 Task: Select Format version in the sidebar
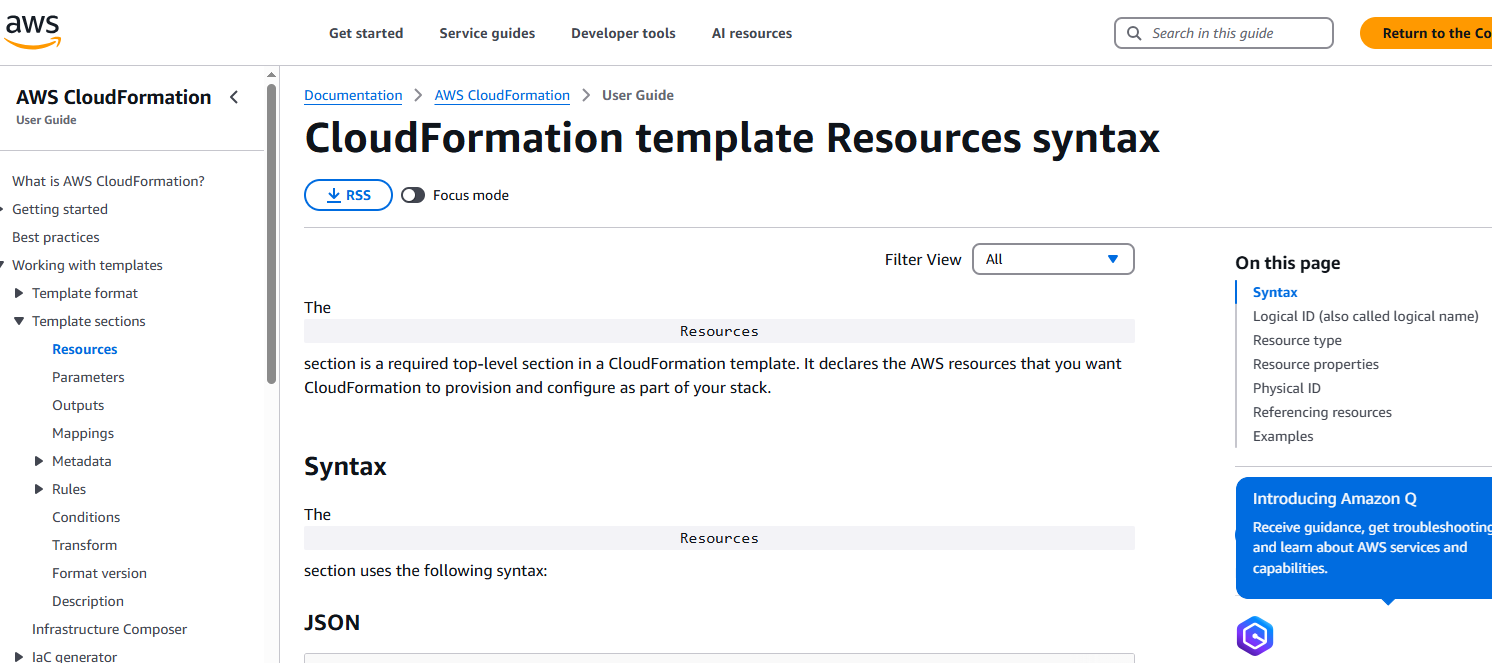(x=99, y=573)
